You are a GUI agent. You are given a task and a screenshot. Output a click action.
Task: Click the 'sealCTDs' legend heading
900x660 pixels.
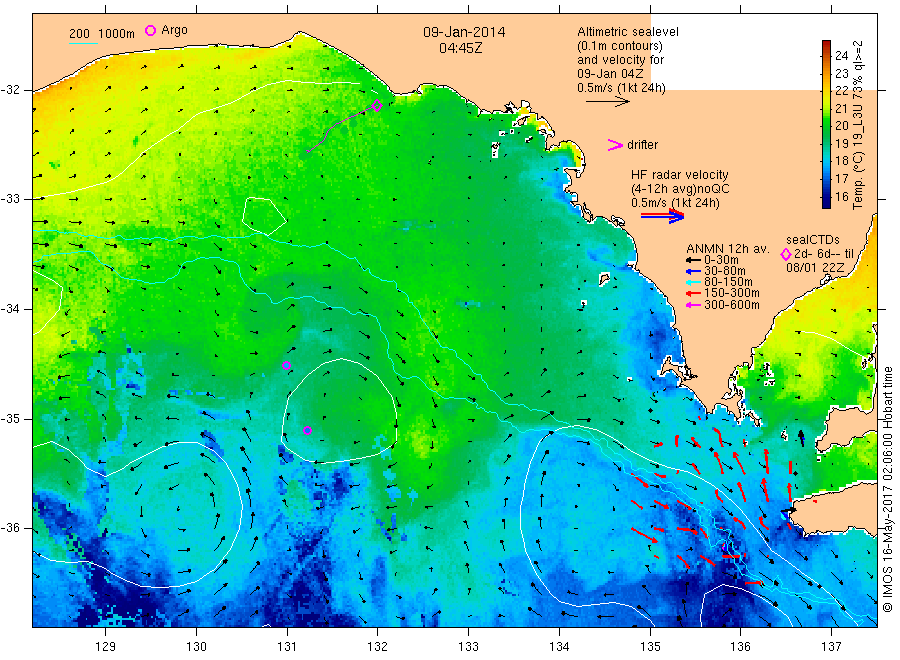tap(813, 240)
